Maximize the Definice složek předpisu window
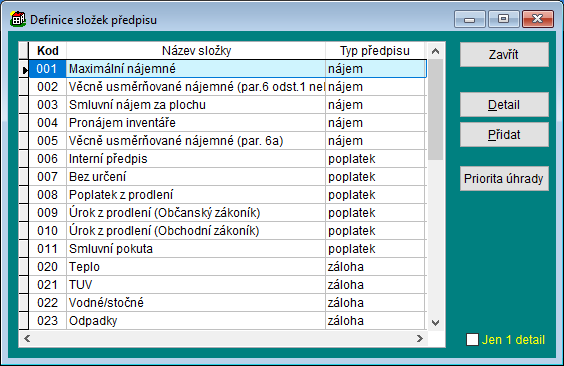The height and width of the screenshot is (366, 564). [504, 19]
